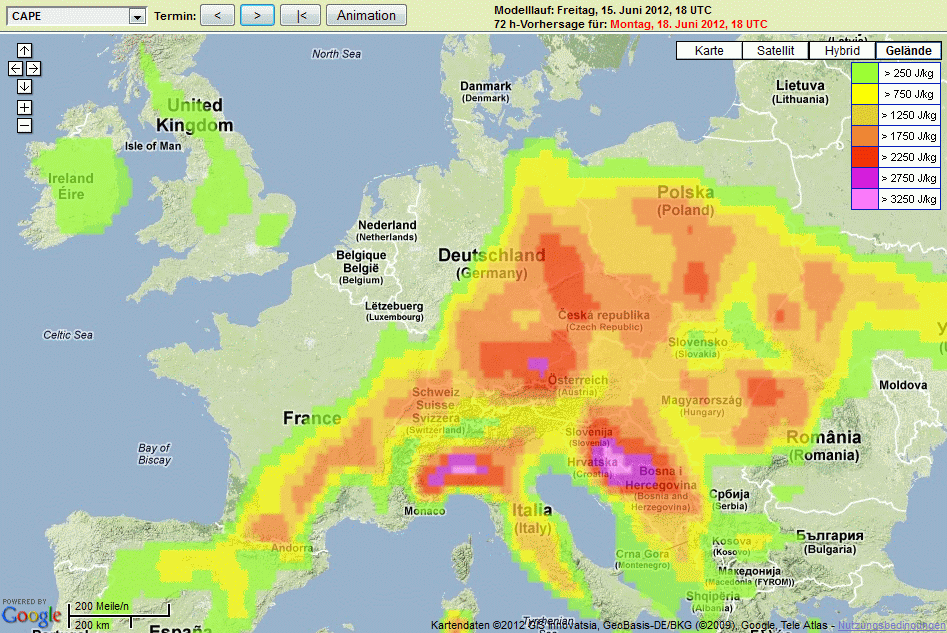Click the Isle of Man label
This screenshot has height=633, width=947.
coord(153,146)
